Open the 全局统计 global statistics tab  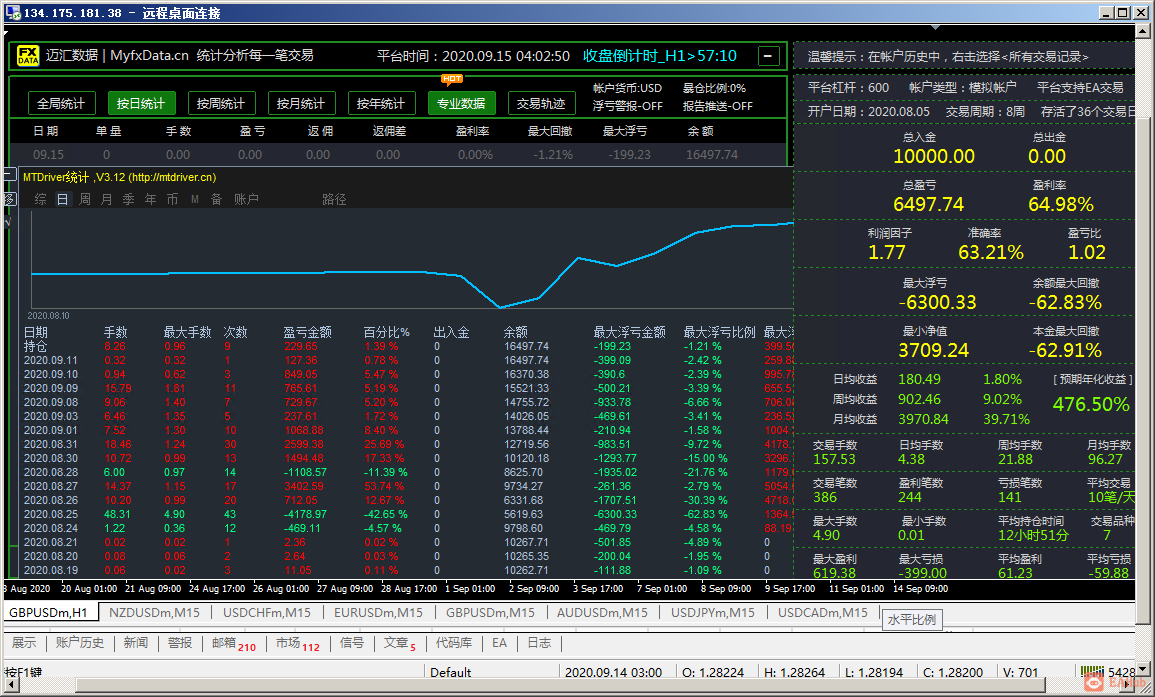[x=61, y=103]
